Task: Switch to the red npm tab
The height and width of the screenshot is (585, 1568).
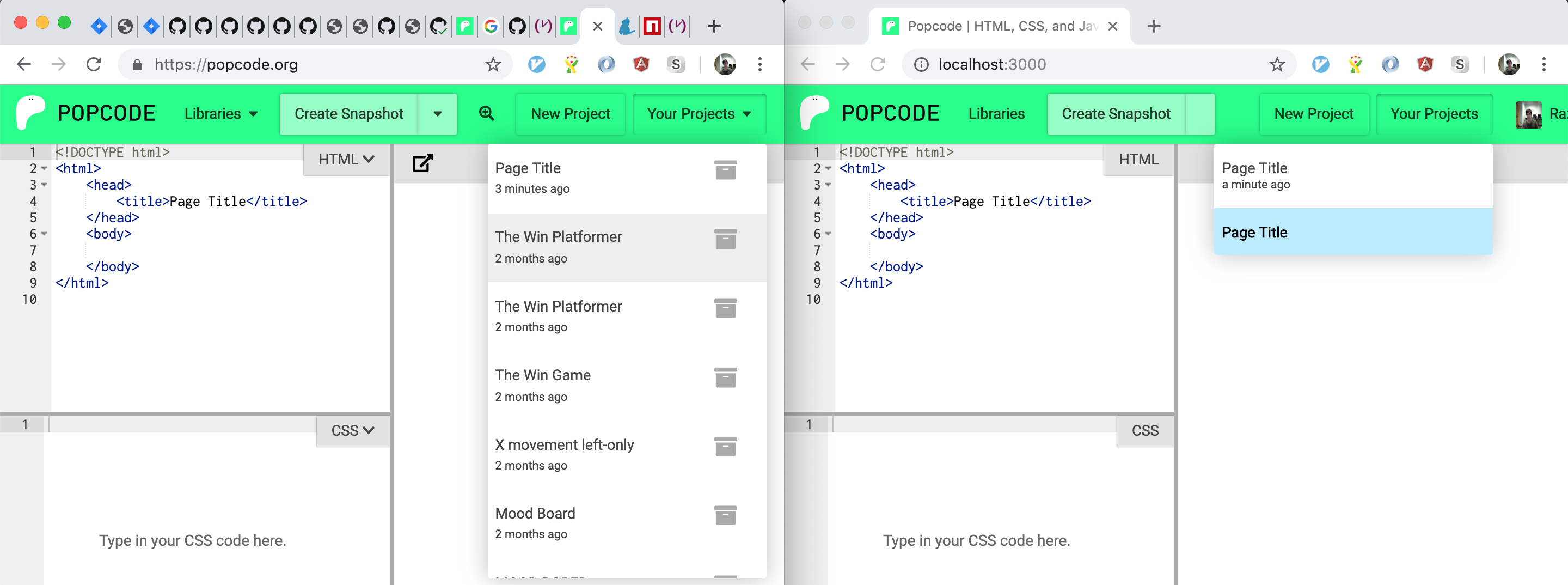Action: coord(652,26)
